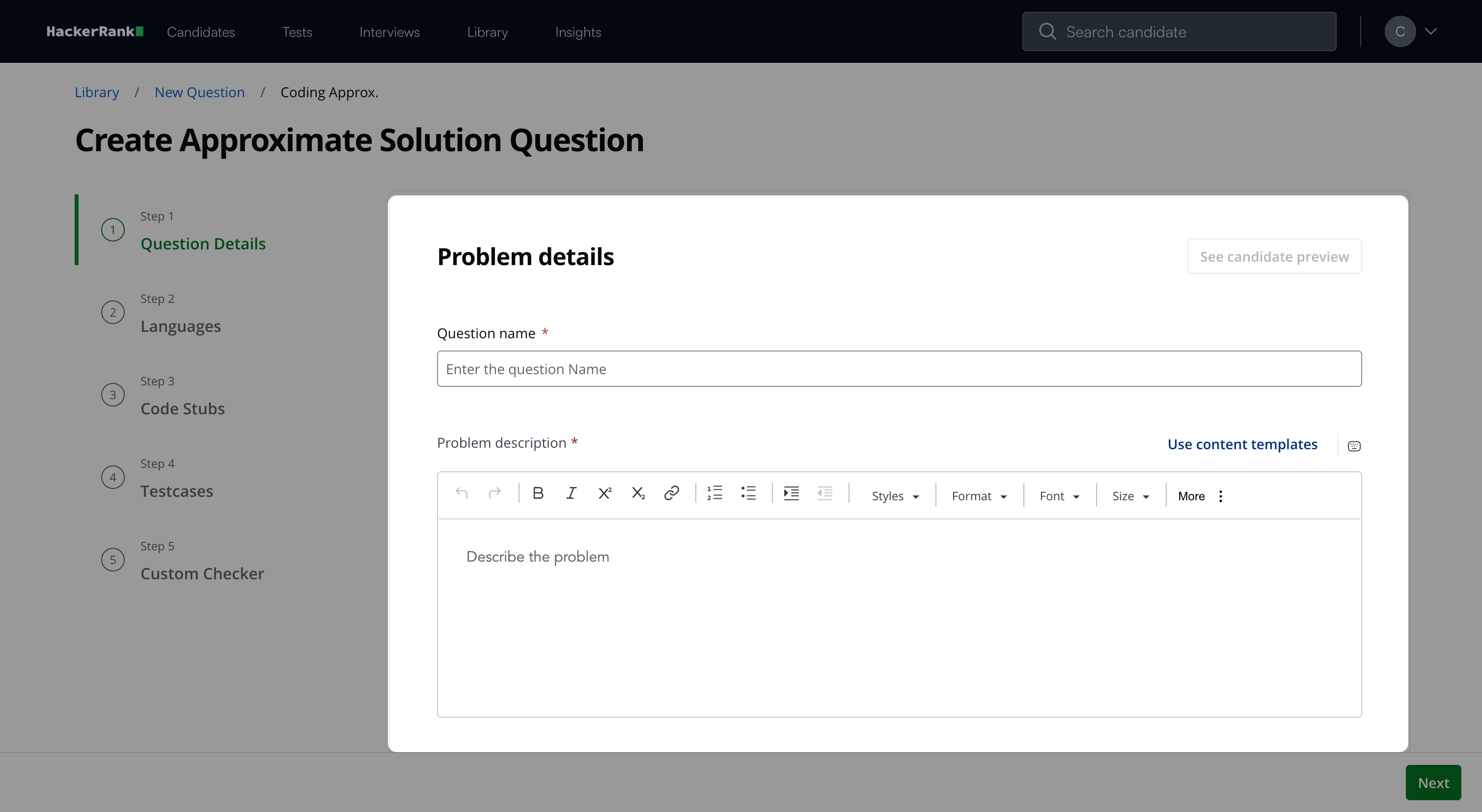
Task: Open the user avatar C menu
Action: pos(1400,31)
